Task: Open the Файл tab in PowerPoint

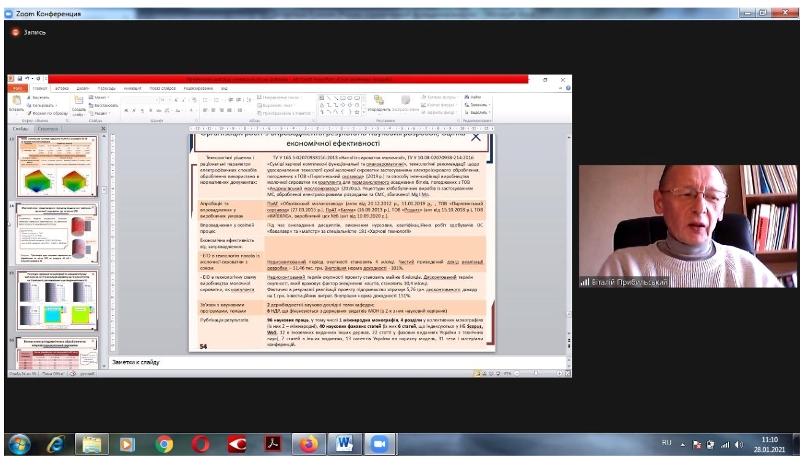Action: [16, 87]
